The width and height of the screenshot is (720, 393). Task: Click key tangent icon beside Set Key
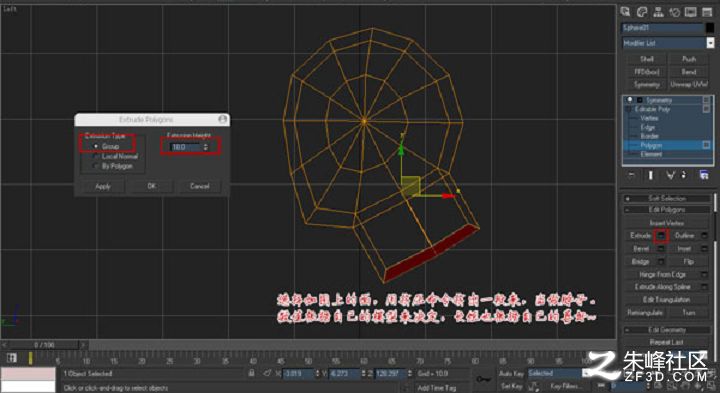click(534, 386)
